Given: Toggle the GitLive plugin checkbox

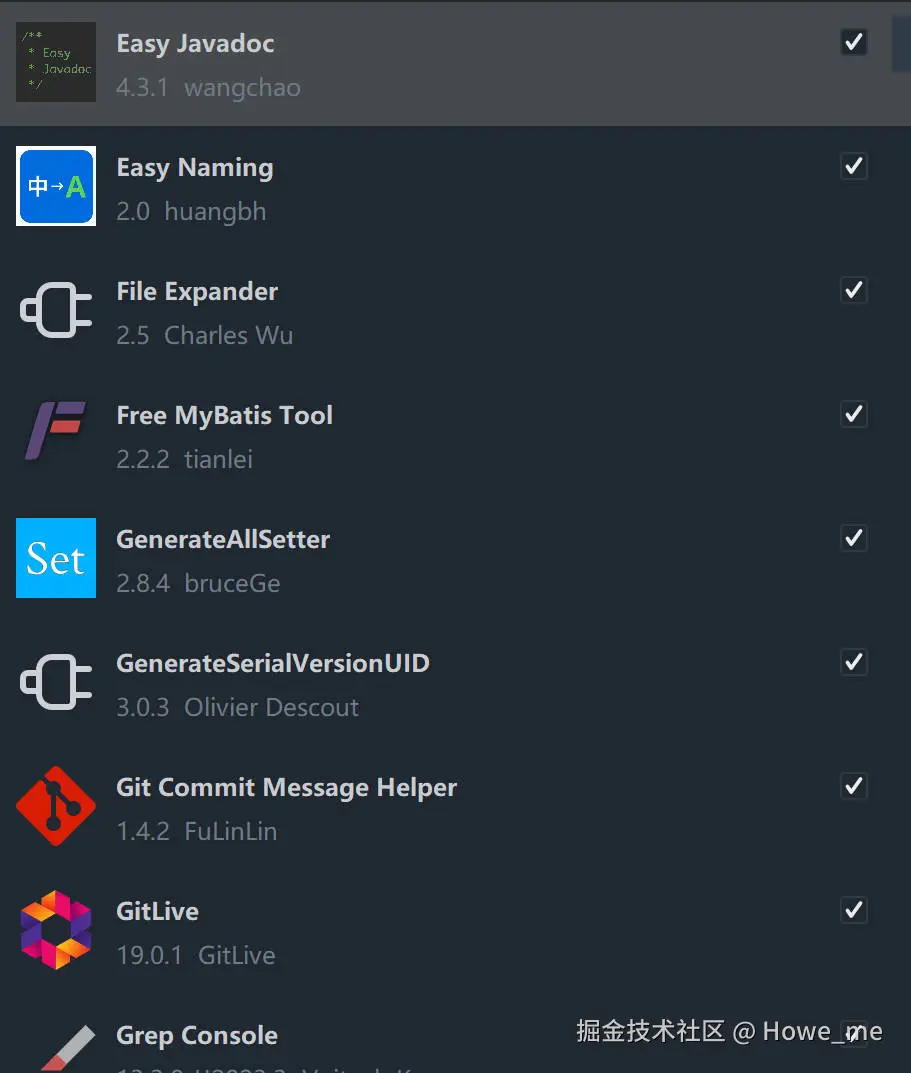Looking at the screenshot, I should coord(854,910).
